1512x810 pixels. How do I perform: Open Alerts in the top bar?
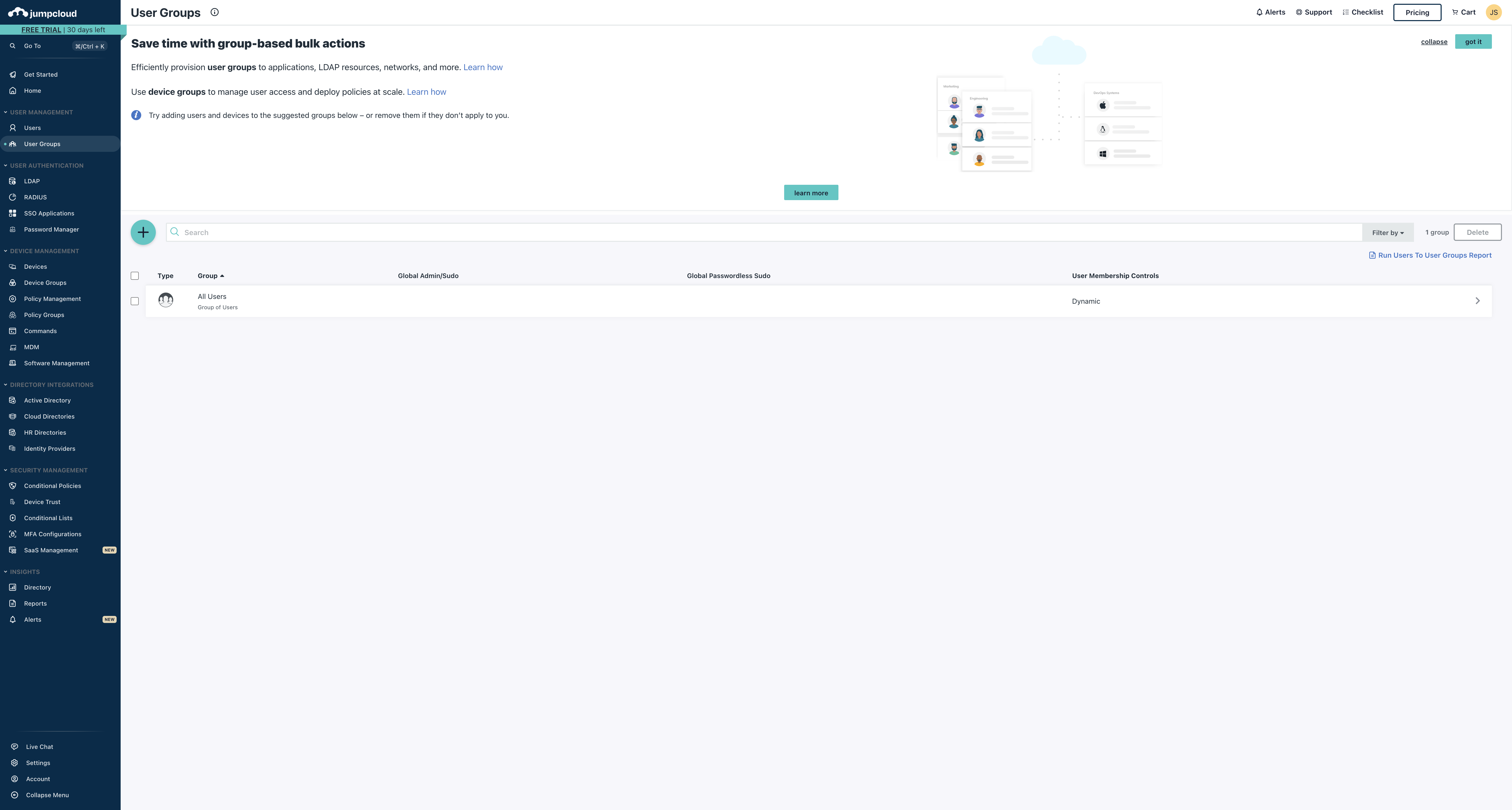tap(1271, 12)
